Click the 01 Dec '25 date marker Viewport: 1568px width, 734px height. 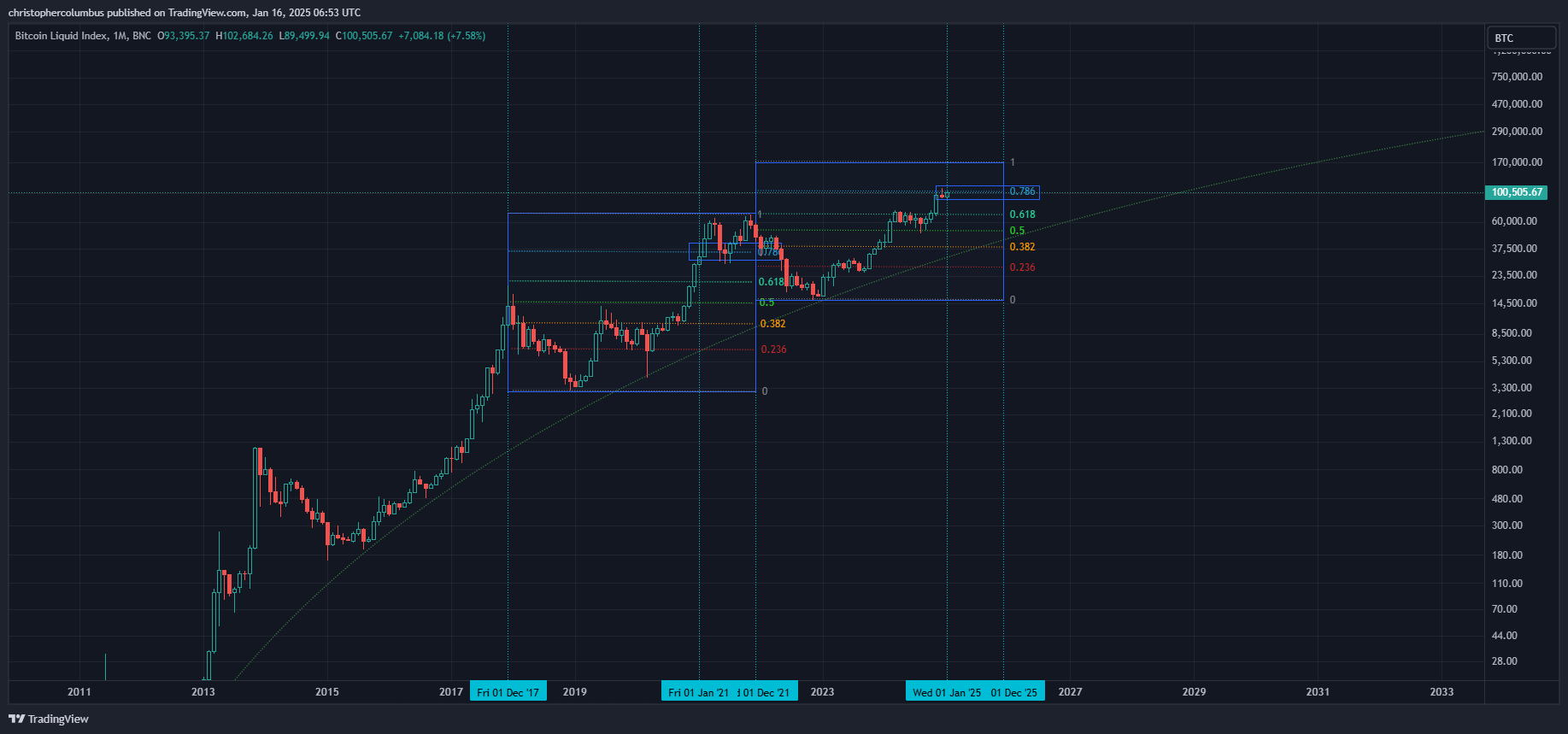coord(1014,692)
